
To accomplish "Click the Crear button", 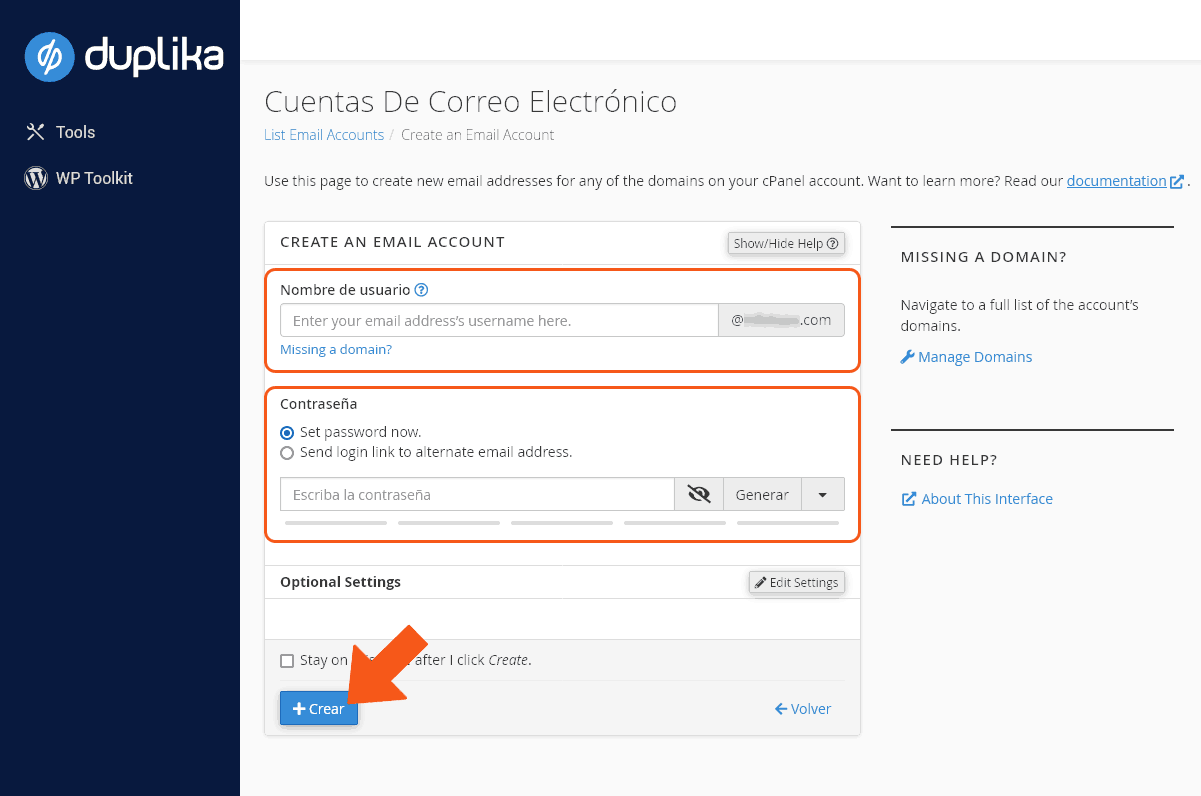I will click(318, 708).
